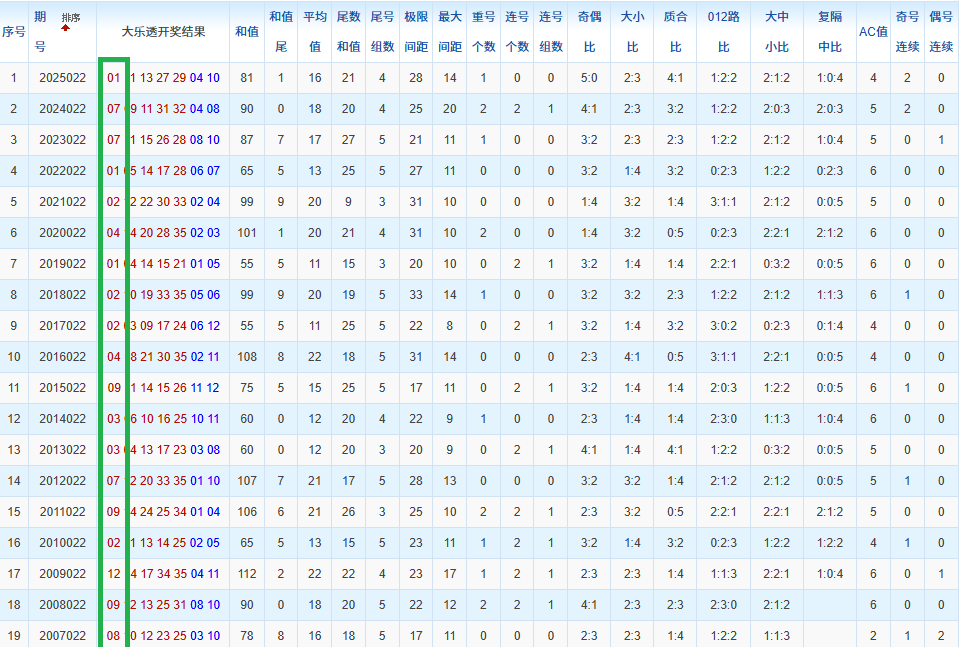
Task: Select the 和值尾 column header
Action: tap(281, 31)
